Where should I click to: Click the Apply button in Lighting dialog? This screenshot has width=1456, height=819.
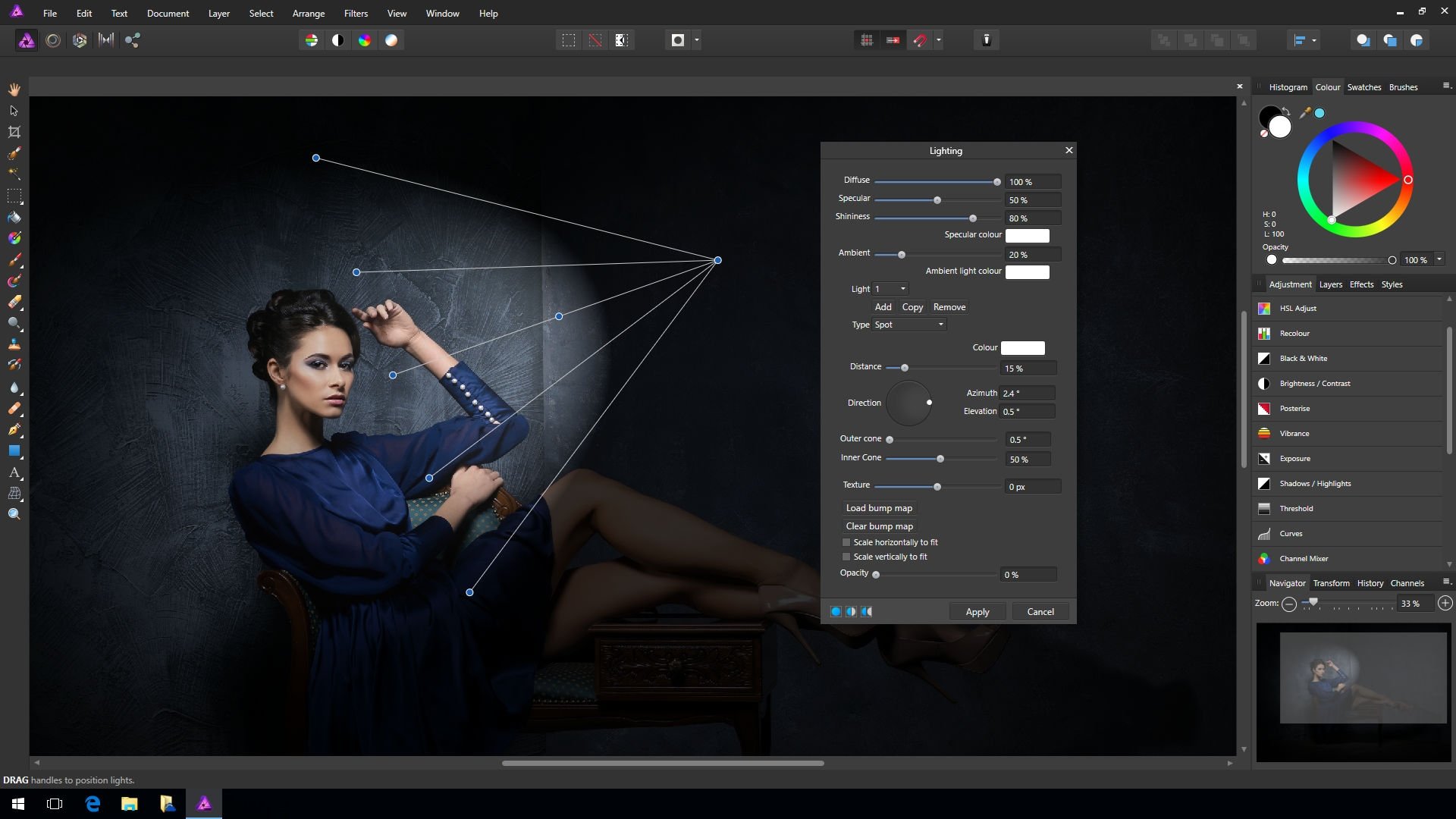(x=978, y=611)
